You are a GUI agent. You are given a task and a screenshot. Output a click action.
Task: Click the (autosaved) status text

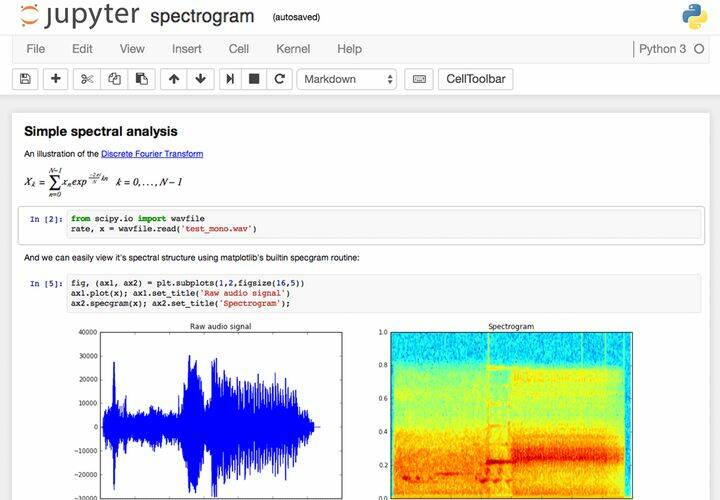tap(296, 17)
